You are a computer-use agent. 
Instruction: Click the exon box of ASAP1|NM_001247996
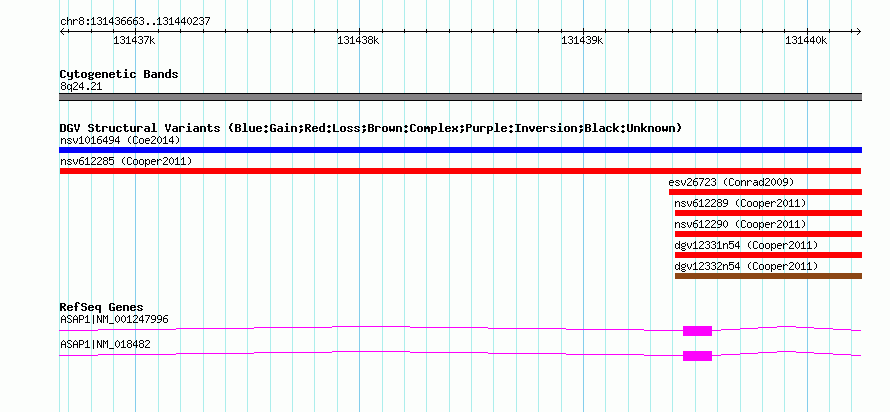tap(697, 331)
